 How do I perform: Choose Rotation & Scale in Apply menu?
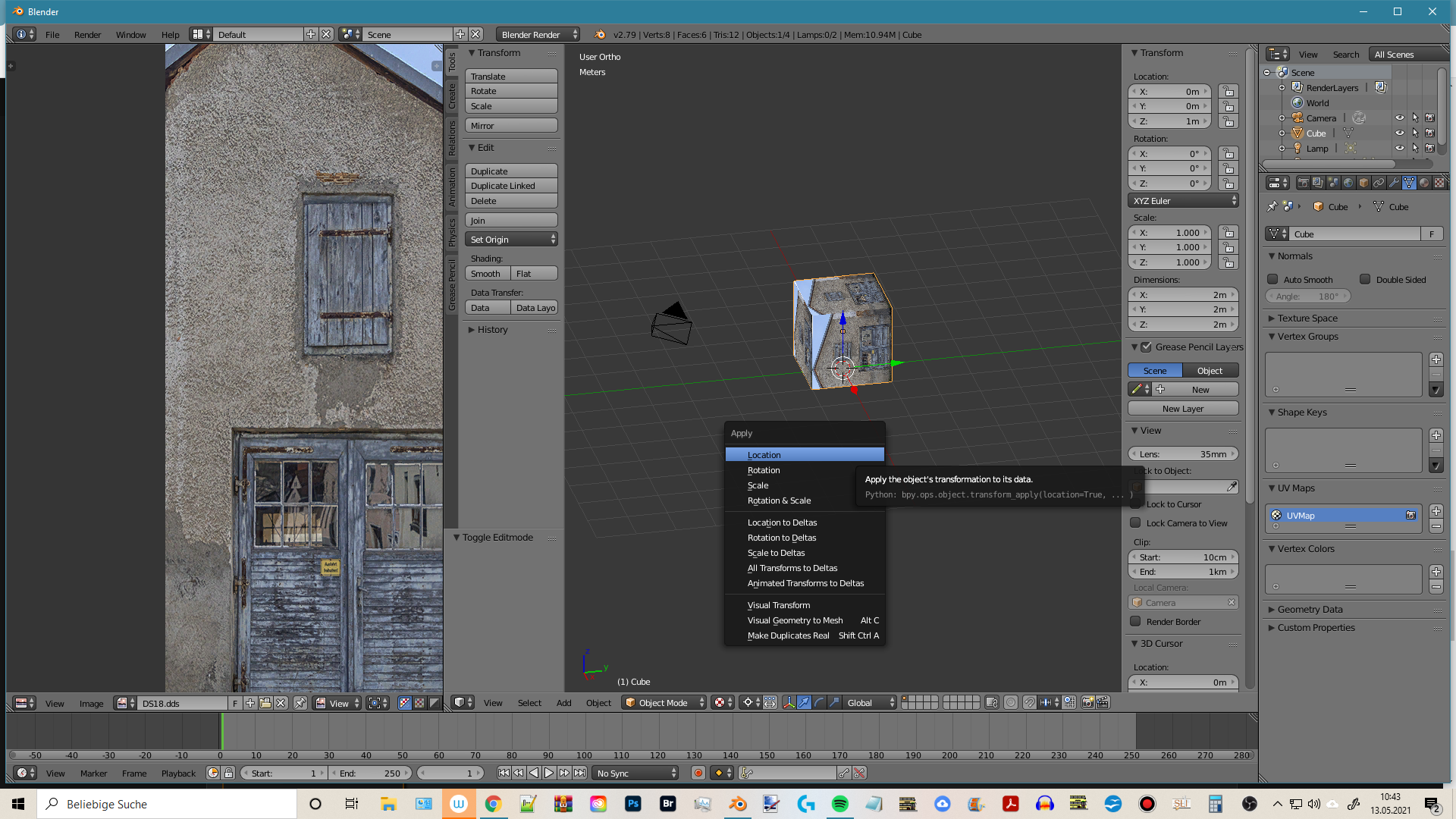779,500
